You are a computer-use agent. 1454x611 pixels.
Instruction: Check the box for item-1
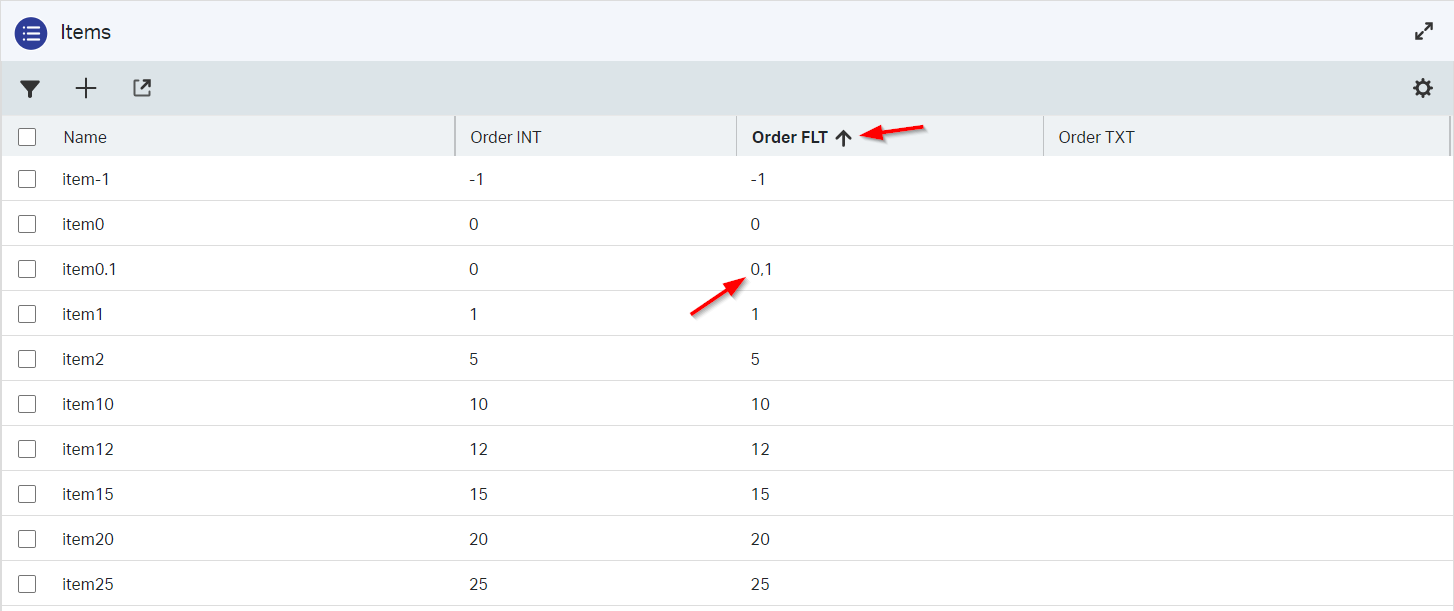(27, 179)
